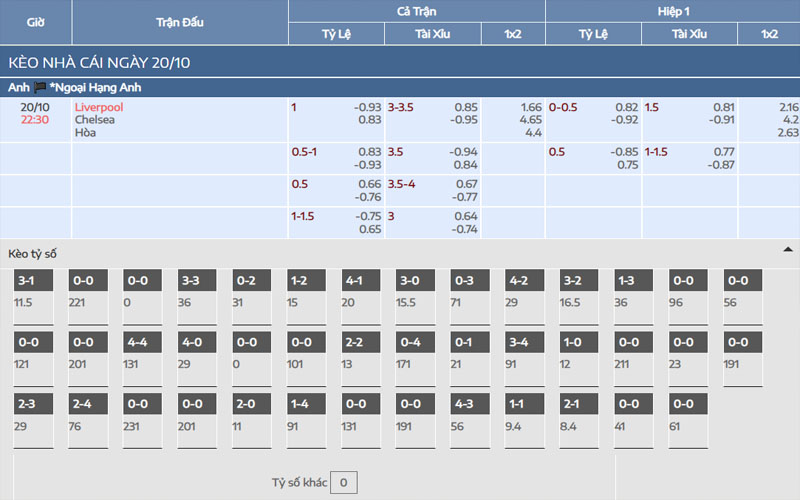The image size is (800, 500).
Task: Select the 22:30 match time
Action: click(36, 120)
